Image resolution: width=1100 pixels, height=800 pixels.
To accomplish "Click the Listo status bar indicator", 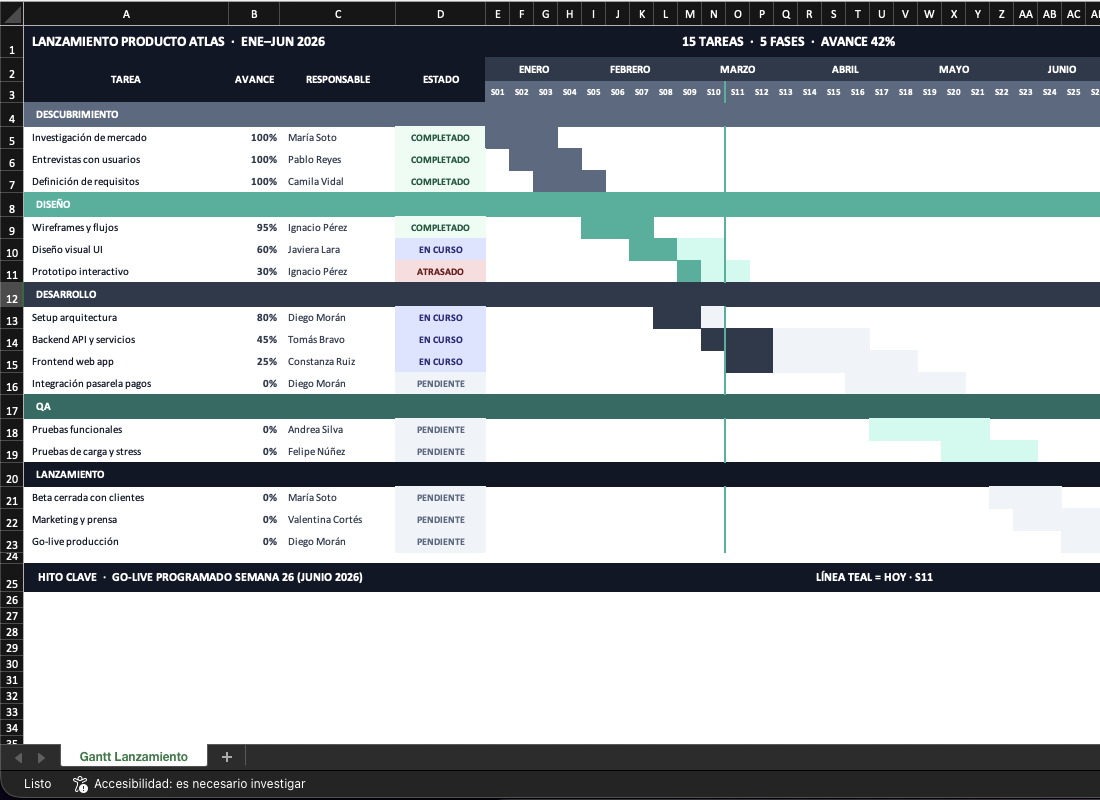I will 37,784.
